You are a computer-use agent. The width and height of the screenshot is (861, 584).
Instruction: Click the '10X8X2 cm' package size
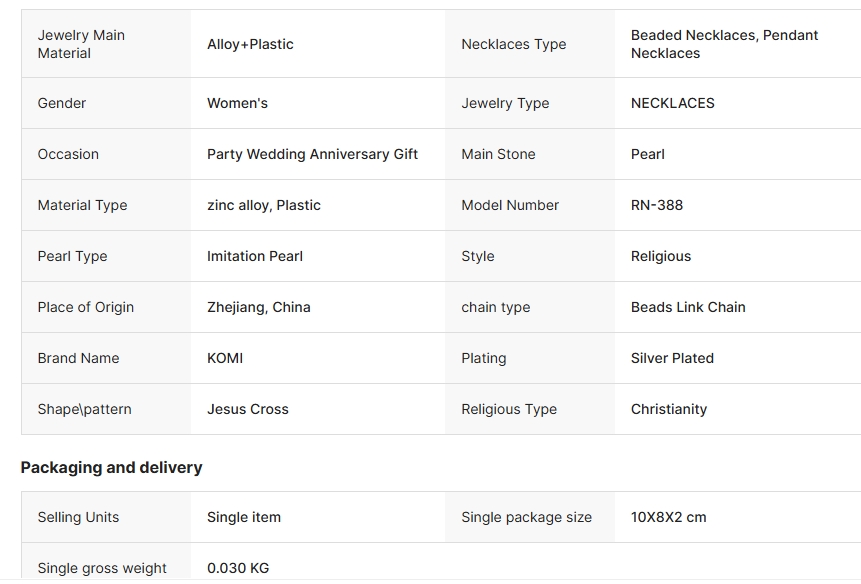click(668, 517)
